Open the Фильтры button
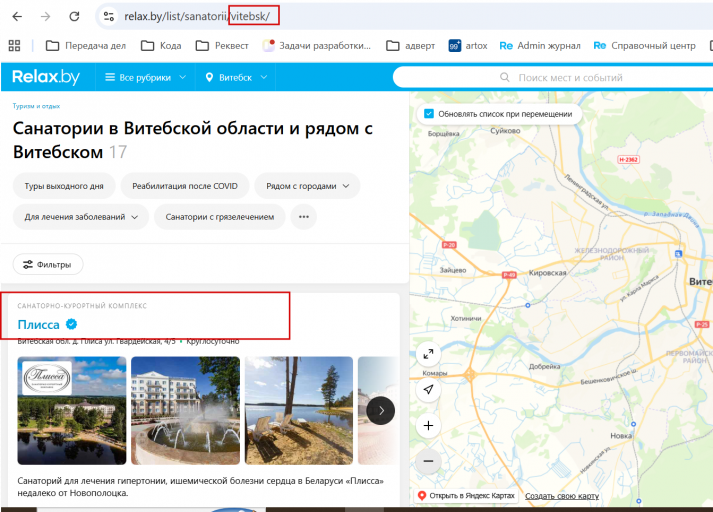The image size is (713, 512). (x=48, y=264)
